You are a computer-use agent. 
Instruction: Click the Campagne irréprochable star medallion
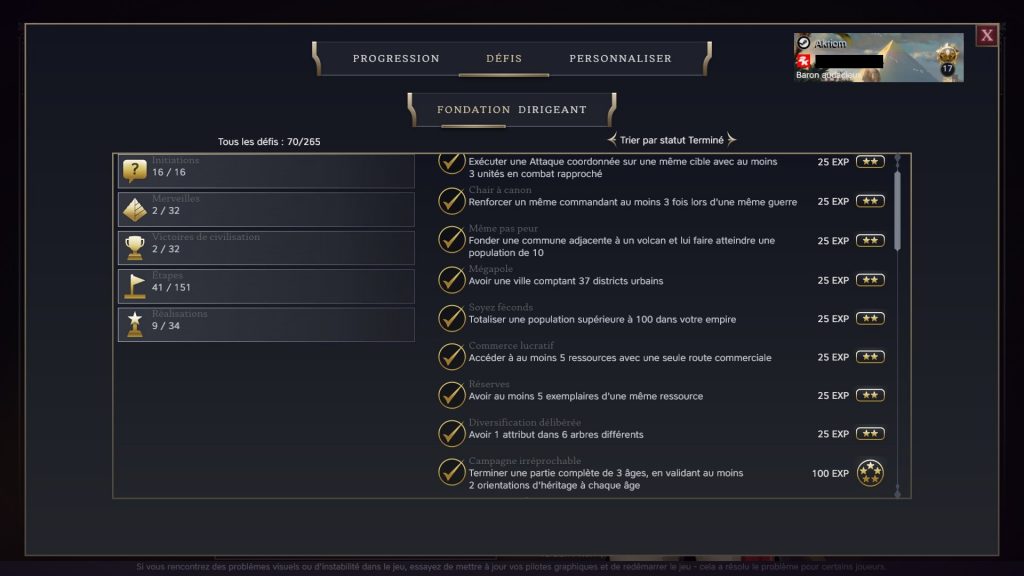coord(870,473)
